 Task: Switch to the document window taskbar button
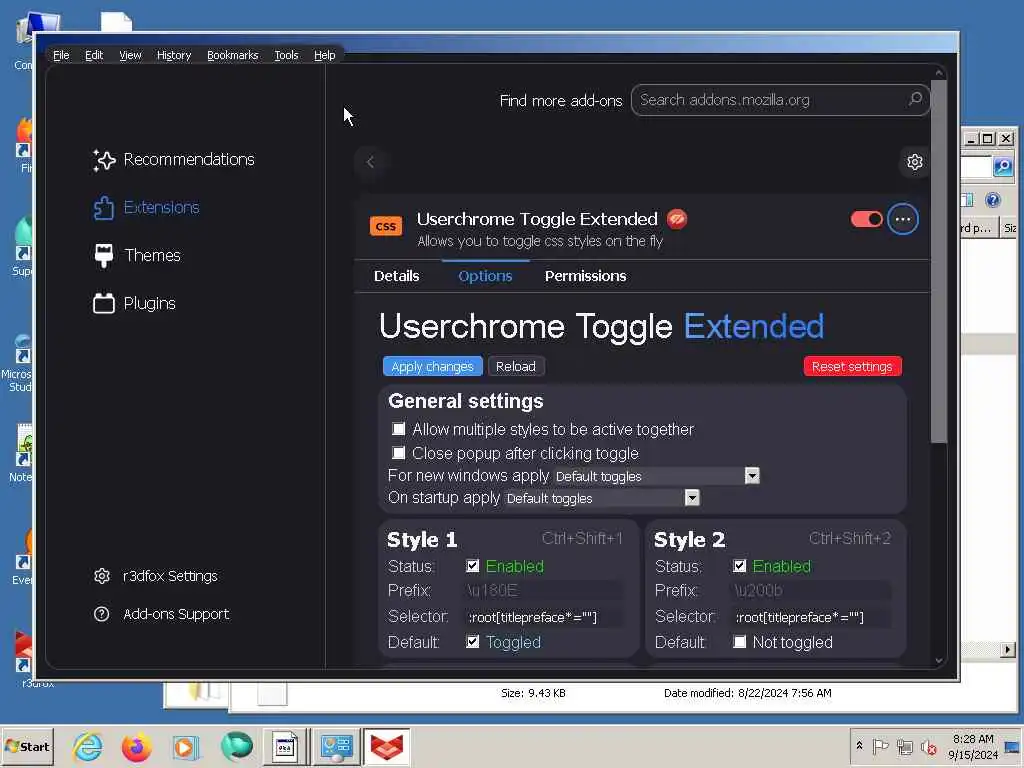[285, 746]
